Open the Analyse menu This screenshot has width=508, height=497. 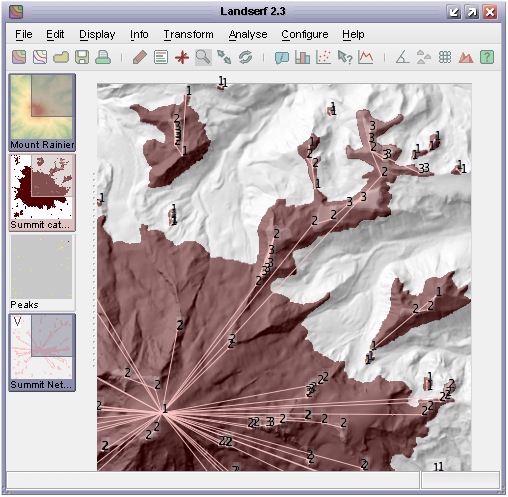click(248, 34)
